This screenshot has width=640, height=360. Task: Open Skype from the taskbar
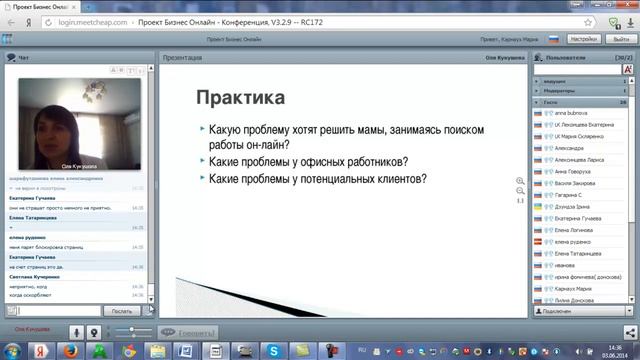tap(273, 351)
